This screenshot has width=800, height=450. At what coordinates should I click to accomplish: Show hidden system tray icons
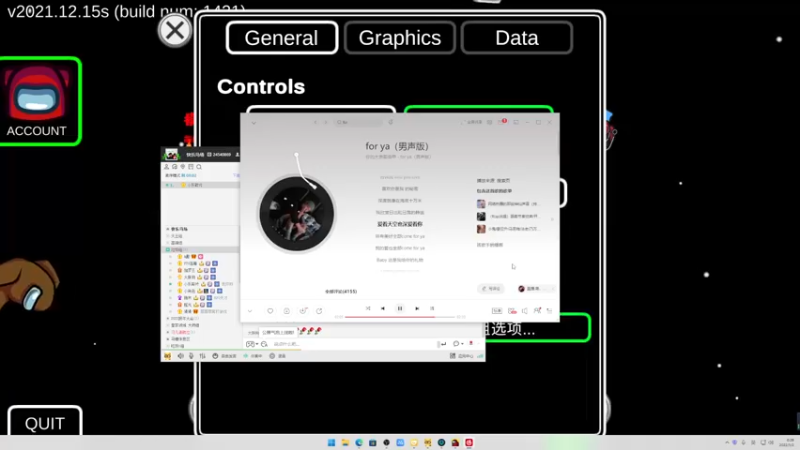pyautogui.click(x=727, y=443)
